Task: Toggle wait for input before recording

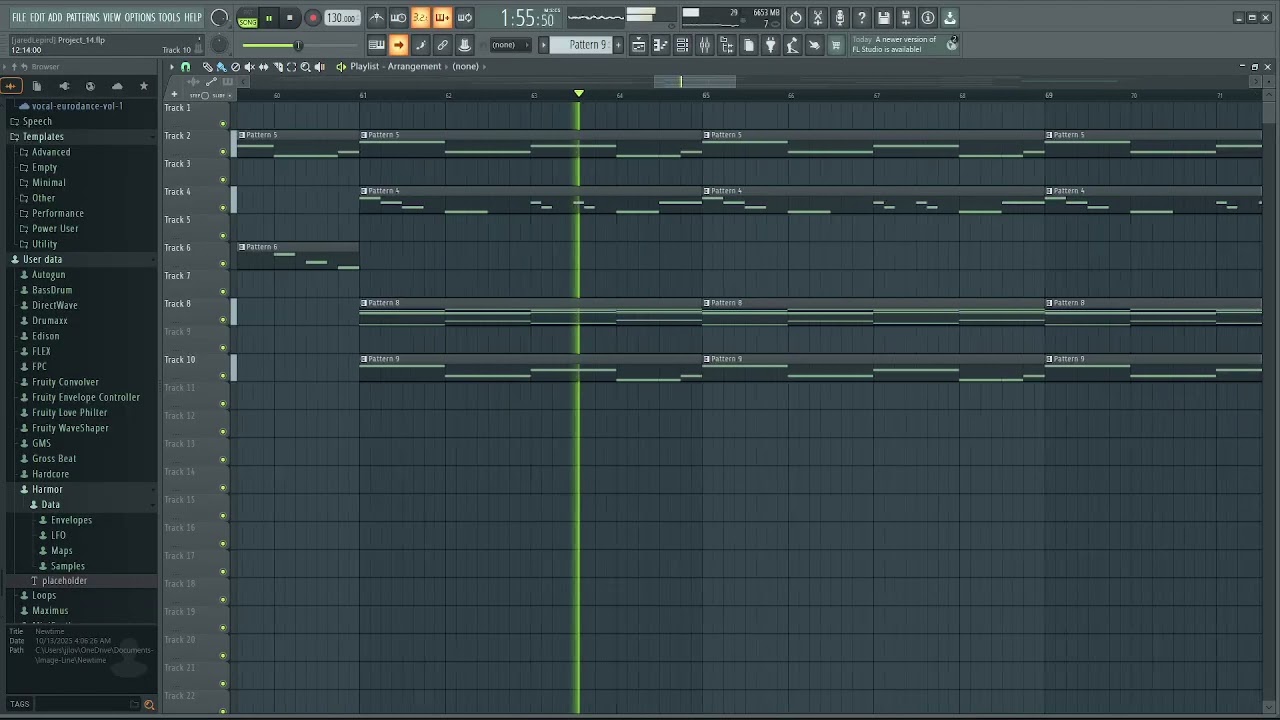Action: 398,18
